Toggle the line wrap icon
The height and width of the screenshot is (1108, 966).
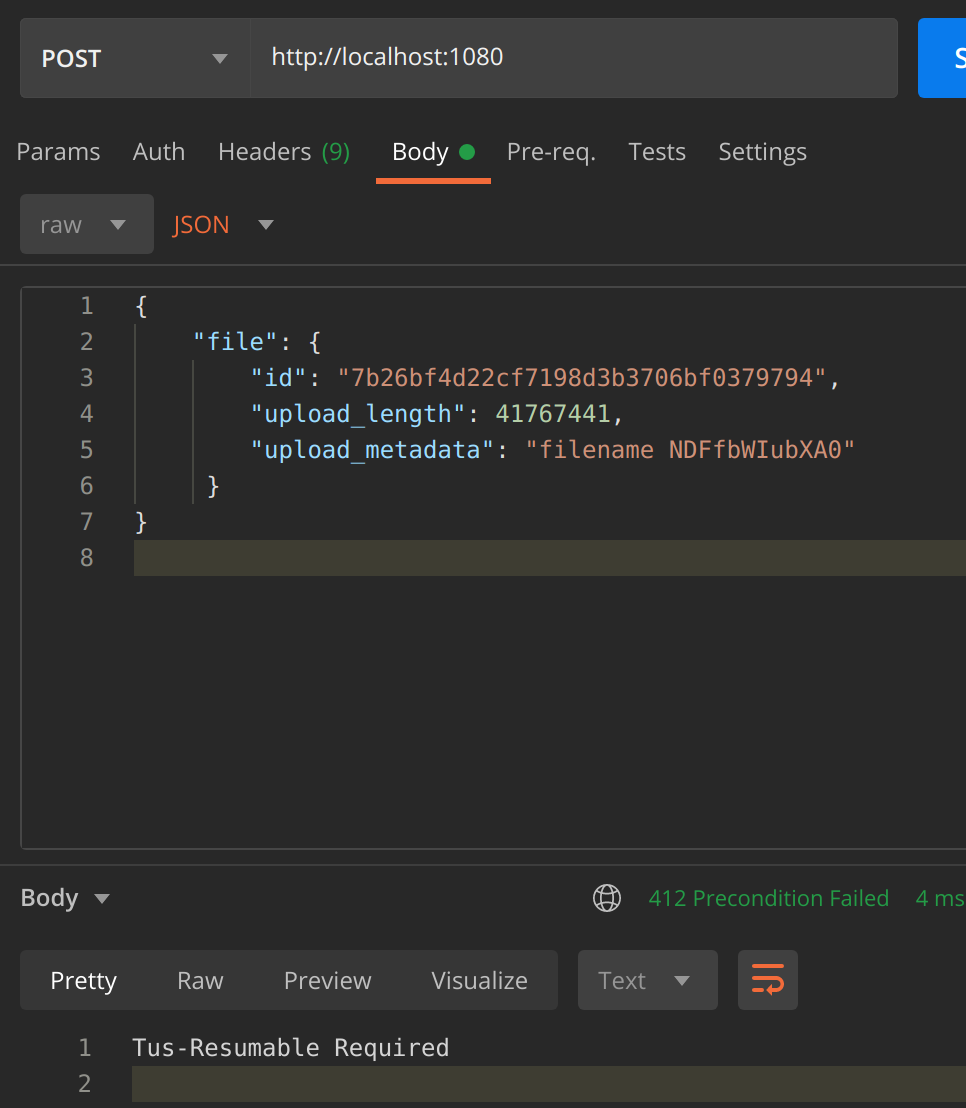tap(767, 980)
